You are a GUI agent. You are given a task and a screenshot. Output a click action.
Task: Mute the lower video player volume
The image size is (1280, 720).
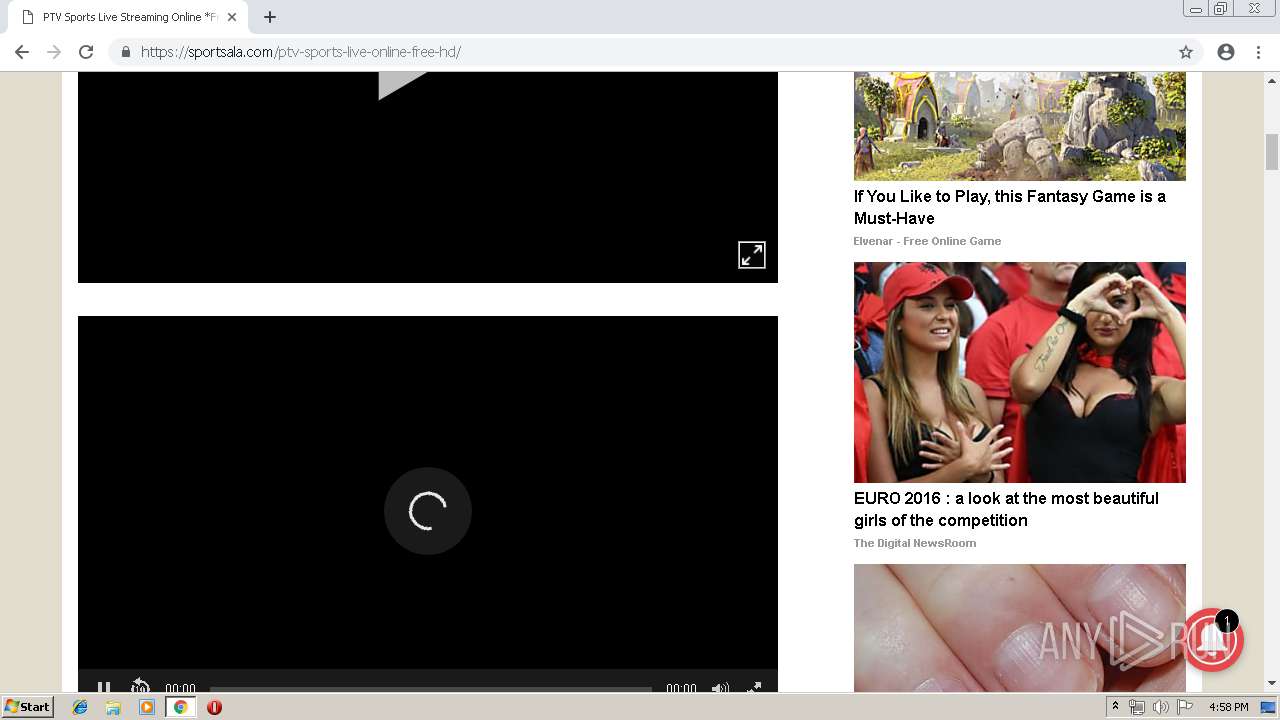pyautogui.click(x=720, y=688)
